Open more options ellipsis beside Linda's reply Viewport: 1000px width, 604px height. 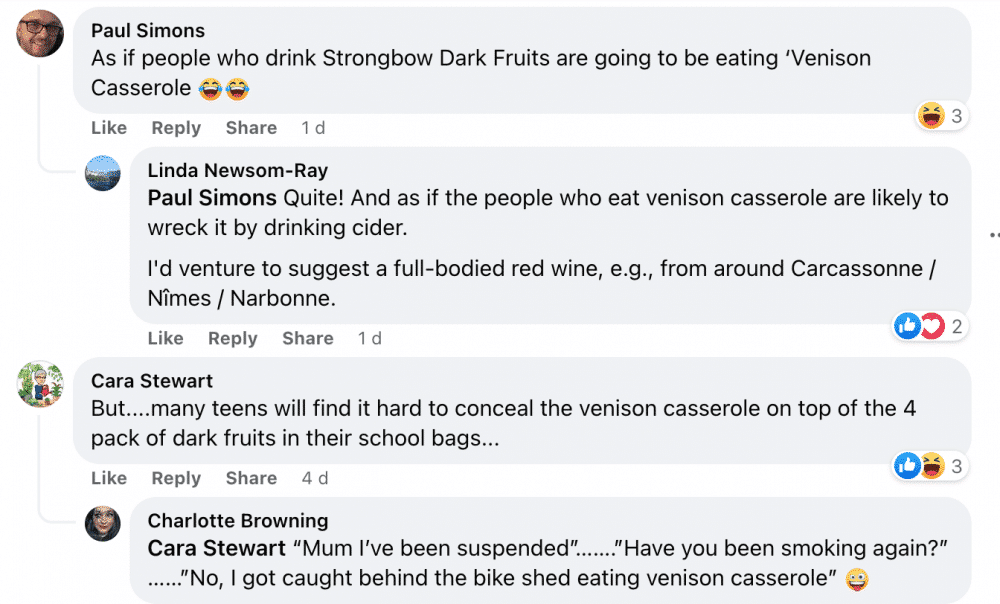tap(995, 235)
